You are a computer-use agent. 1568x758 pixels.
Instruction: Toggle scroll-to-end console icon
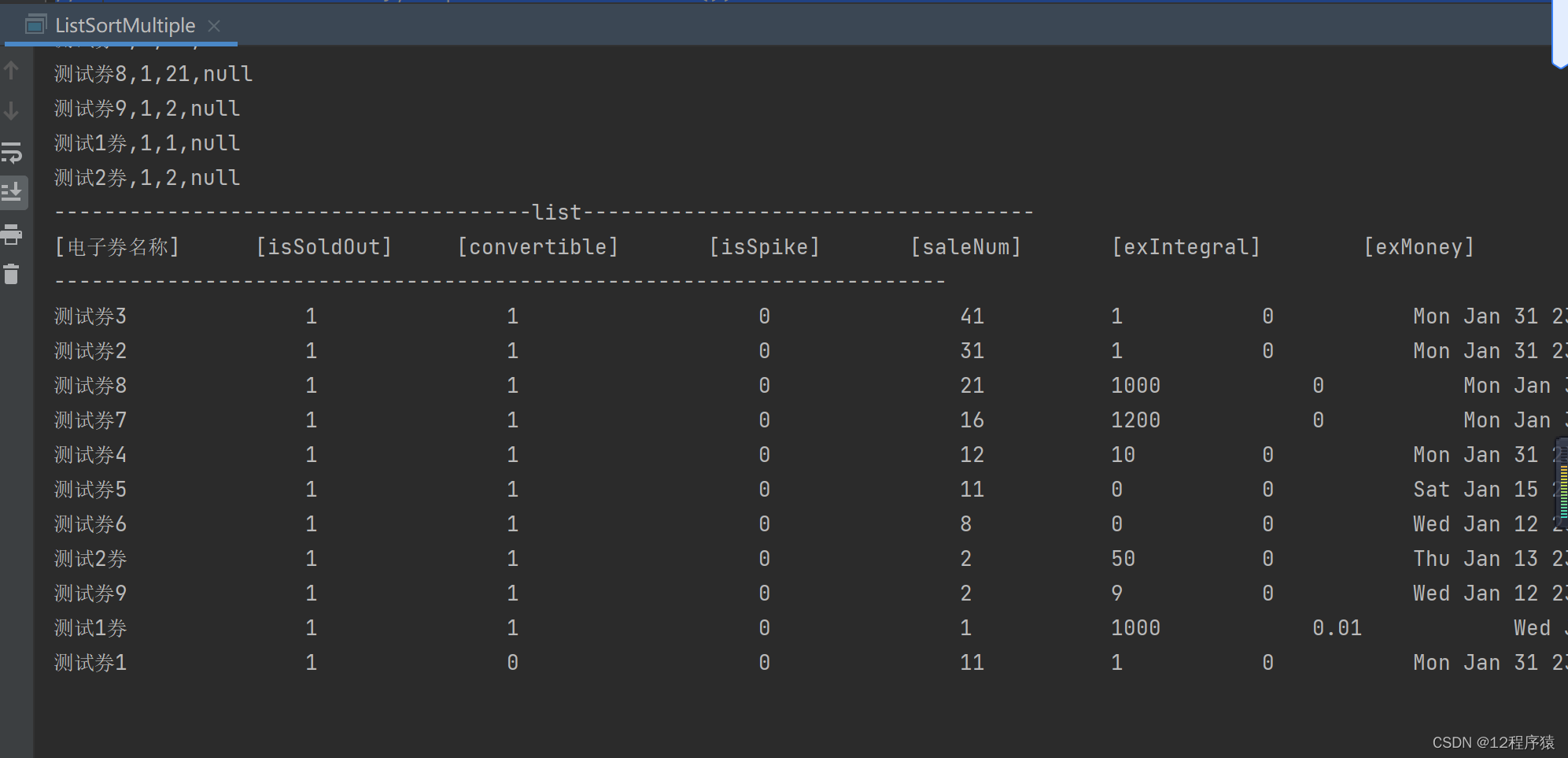pos(12,192)
